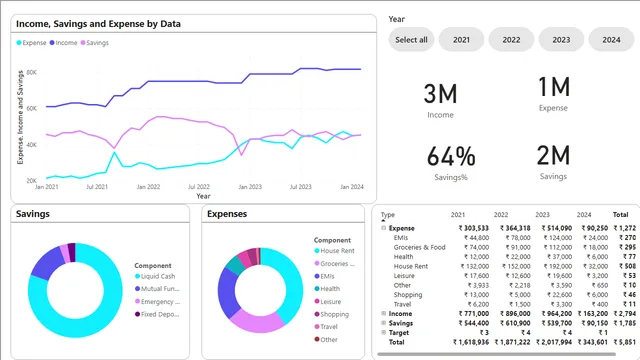Filter the dashboard to year 2023
The image size is (640, 360).
(561, 40)
